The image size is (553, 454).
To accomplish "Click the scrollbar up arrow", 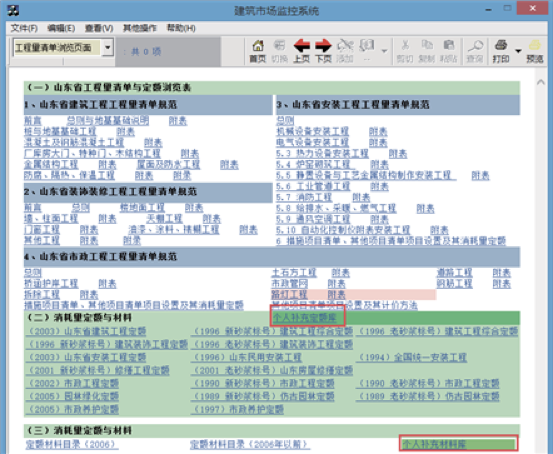I will [x=541, y=82].
